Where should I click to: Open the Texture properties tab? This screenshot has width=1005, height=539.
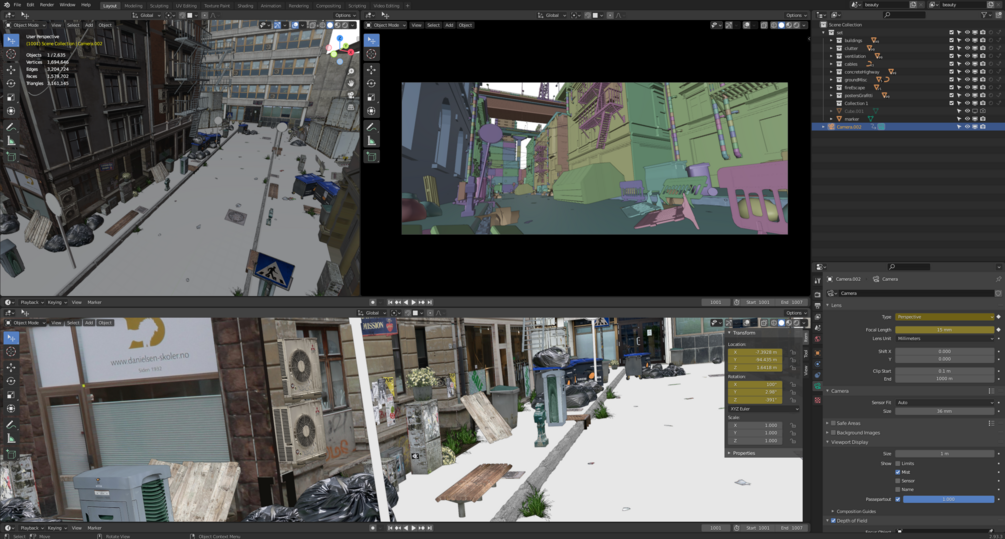[817, 400]
